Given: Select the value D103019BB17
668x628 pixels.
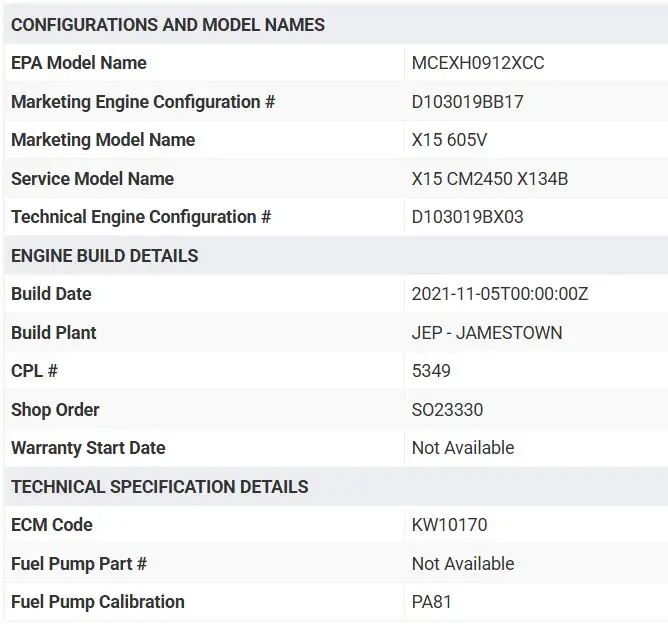Looking at the screenshot, I should tap(467, 102).
